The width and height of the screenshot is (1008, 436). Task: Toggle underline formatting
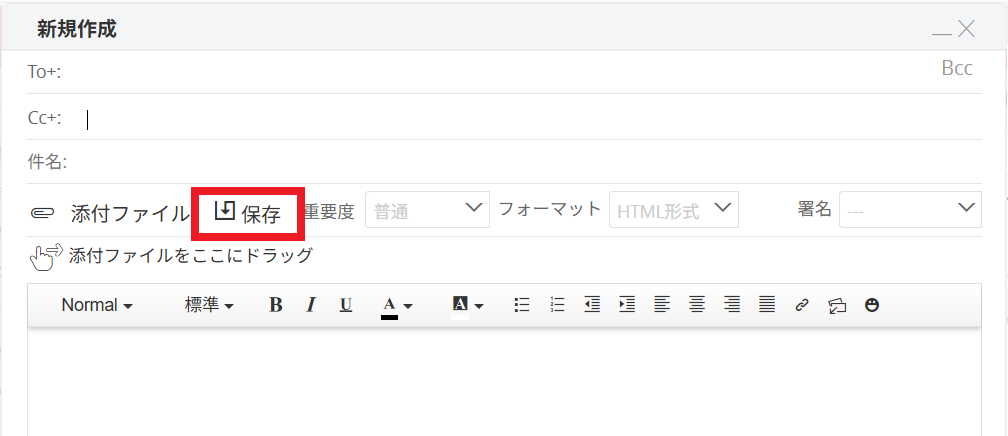coord(346,305)
